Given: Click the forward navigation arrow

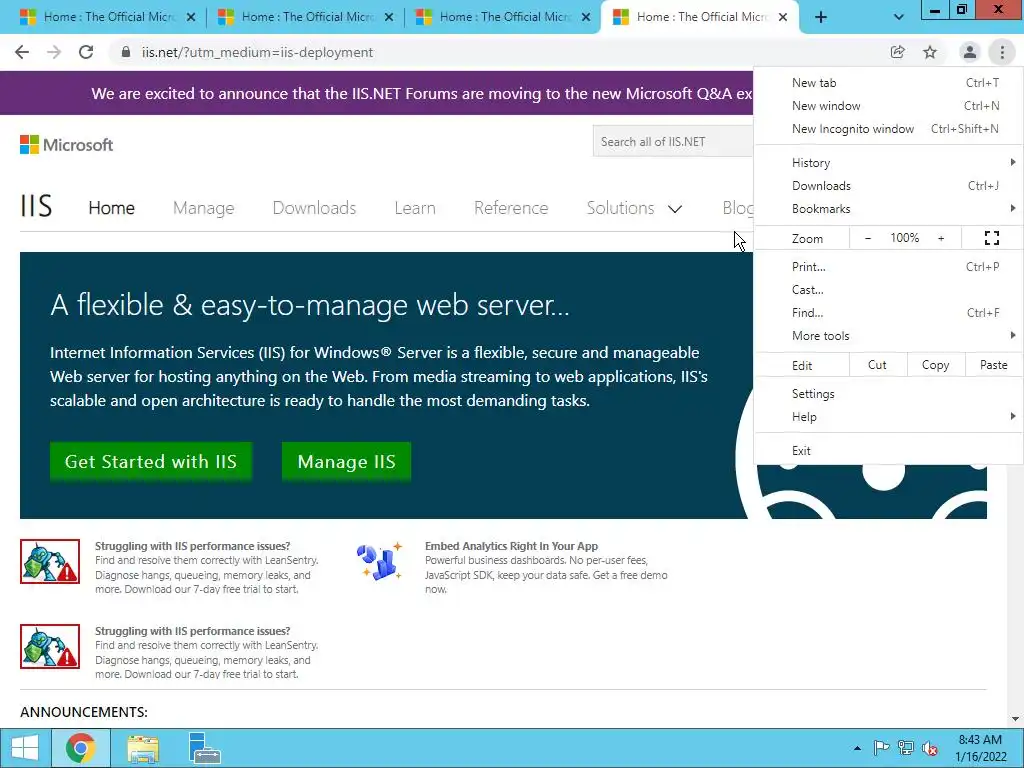Looking at the screenshot, I should (54, 52).
